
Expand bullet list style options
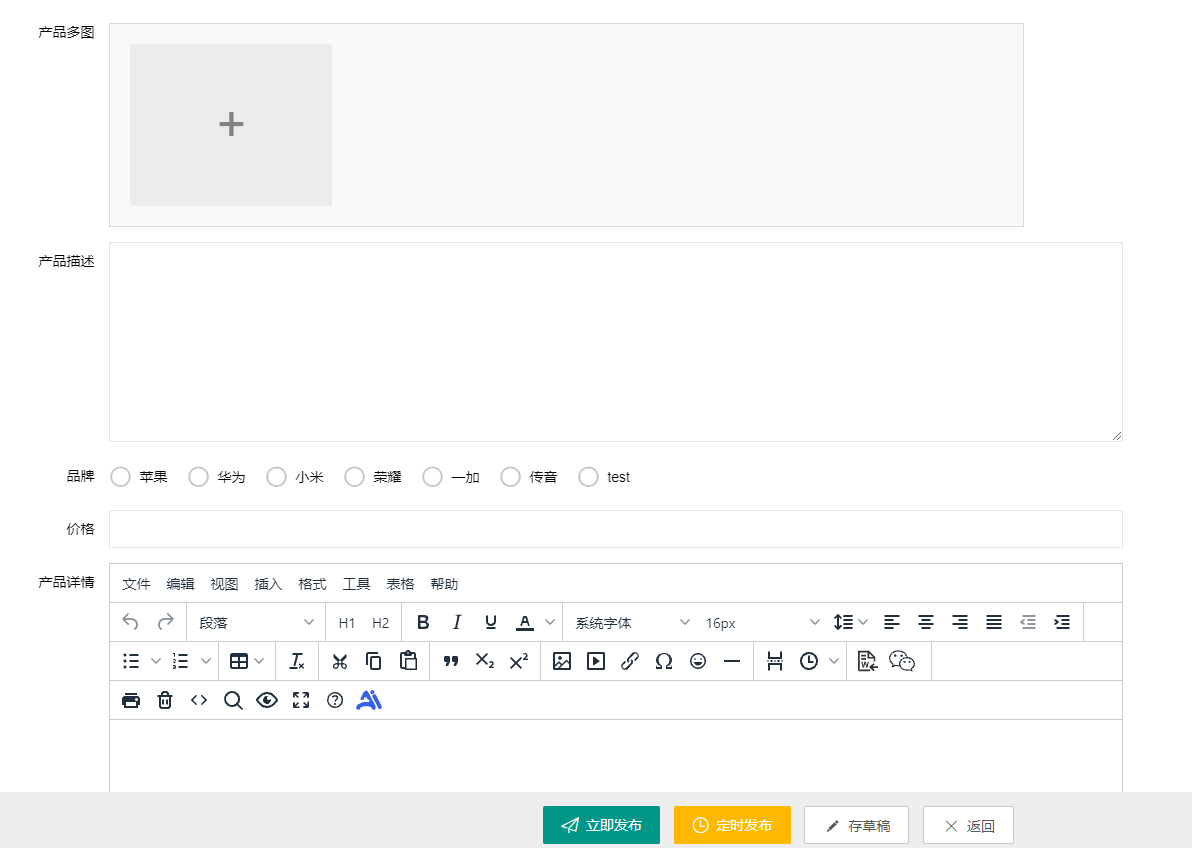click(x=156, y=661)
